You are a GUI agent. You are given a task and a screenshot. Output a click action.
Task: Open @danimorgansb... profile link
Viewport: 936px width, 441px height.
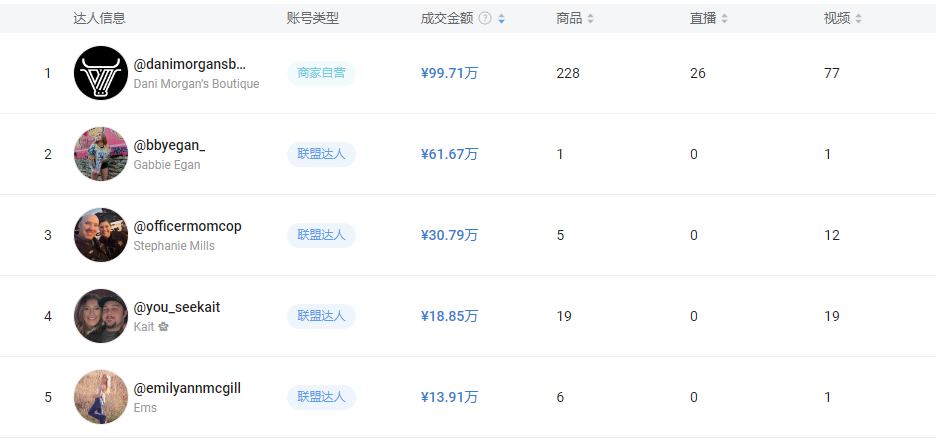click(x=189, y=64)
